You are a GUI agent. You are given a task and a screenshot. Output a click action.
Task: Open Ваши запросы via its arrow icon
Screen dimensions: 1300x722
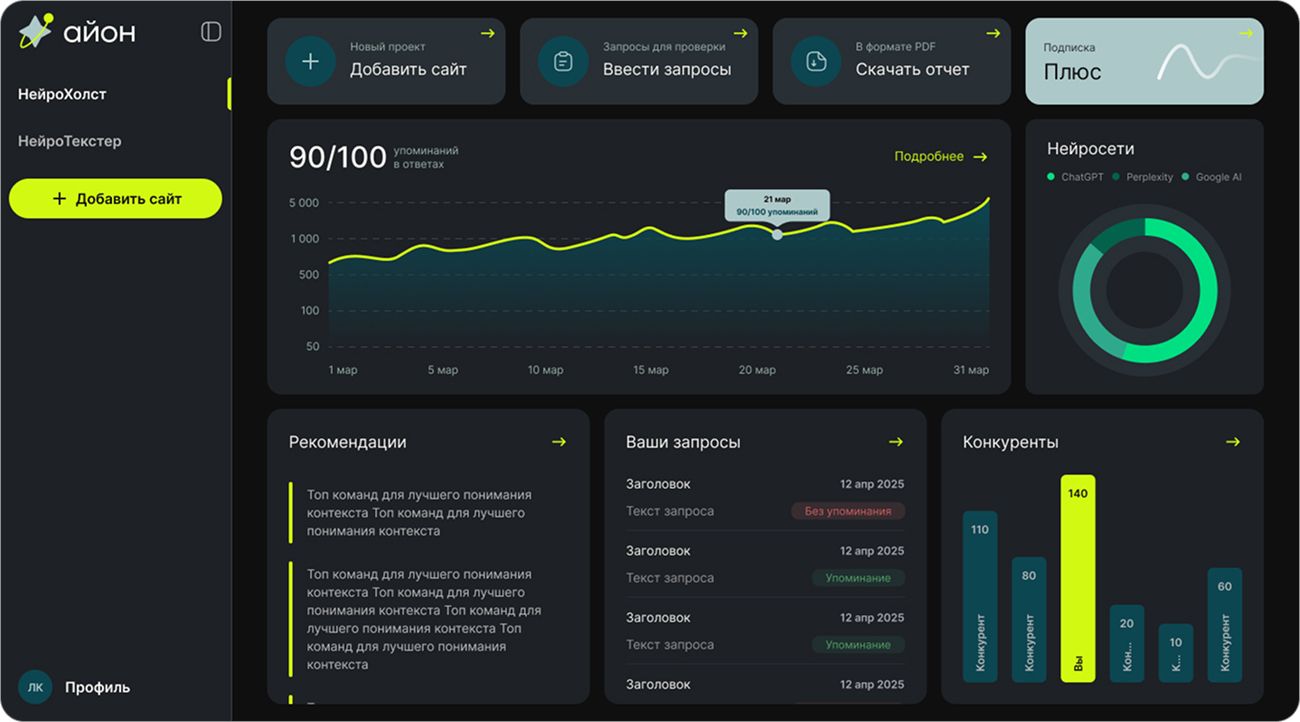[x=896, y=442]
